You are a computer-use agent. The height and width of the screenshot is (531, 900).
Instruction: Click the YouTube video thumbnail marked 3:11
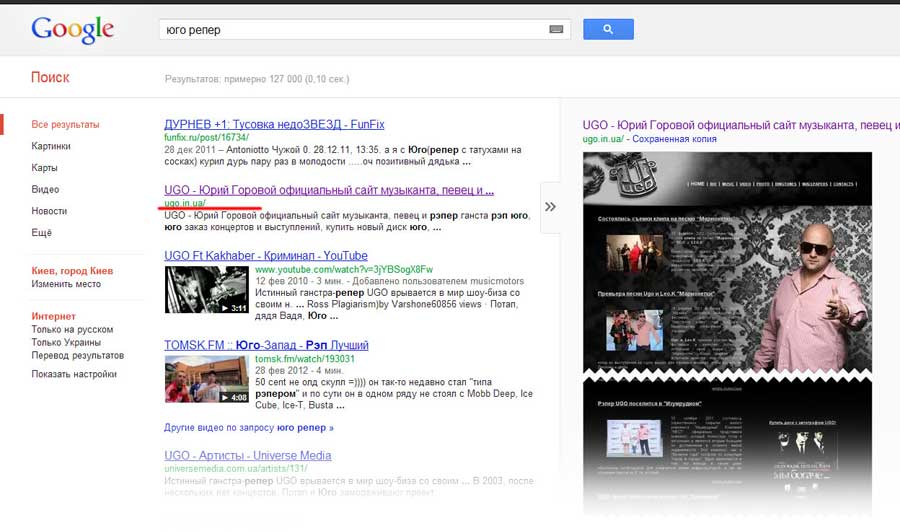[x=207, y=290]
